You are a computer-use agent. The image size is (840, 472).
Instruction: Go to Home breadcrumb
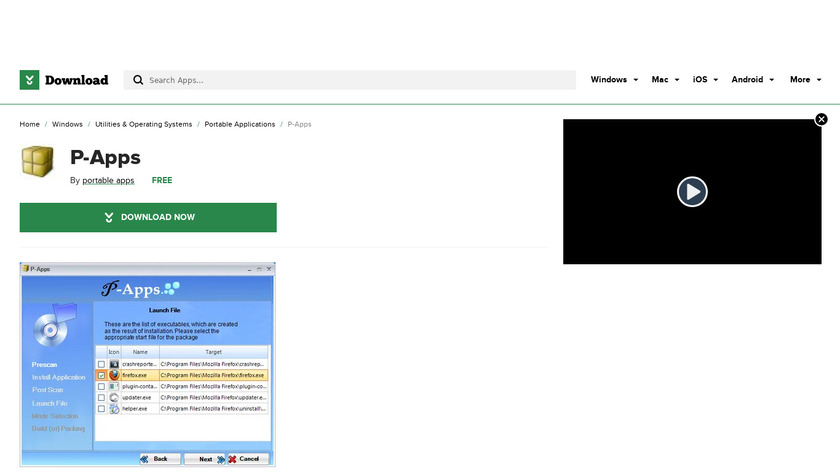pos(29,124)
